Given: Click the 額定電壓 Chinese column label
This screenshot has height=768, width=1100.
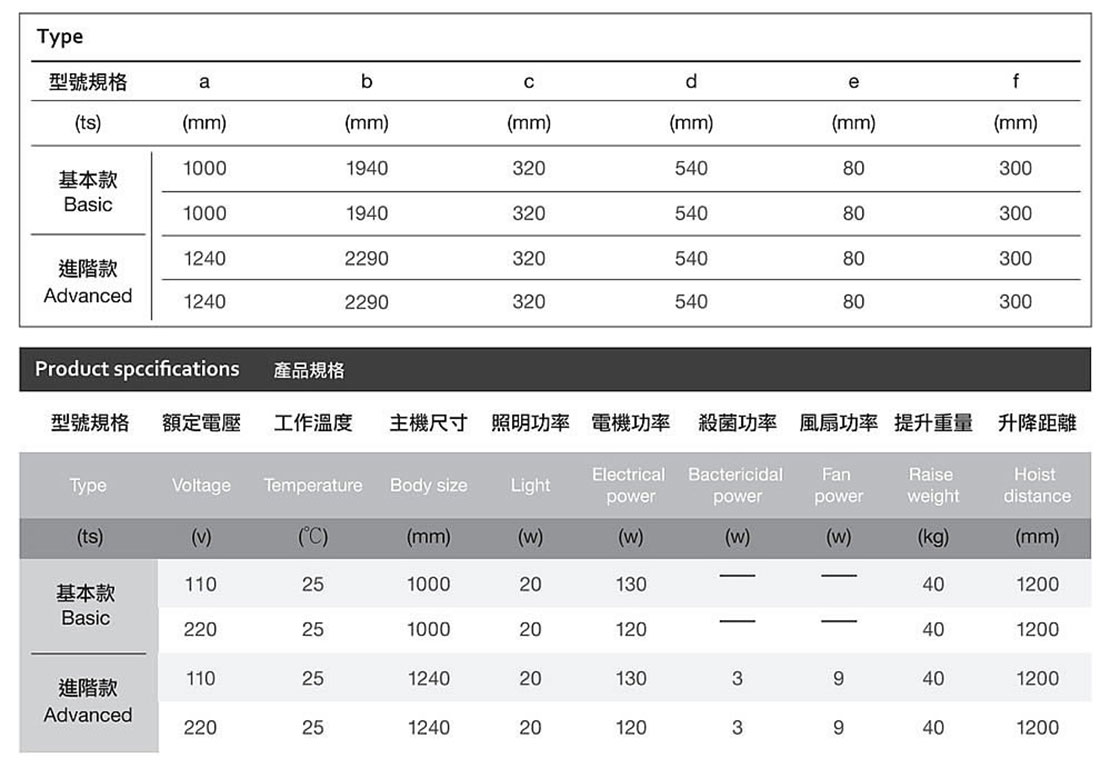Looking at the screenshot, I should [x=201, y=423].
